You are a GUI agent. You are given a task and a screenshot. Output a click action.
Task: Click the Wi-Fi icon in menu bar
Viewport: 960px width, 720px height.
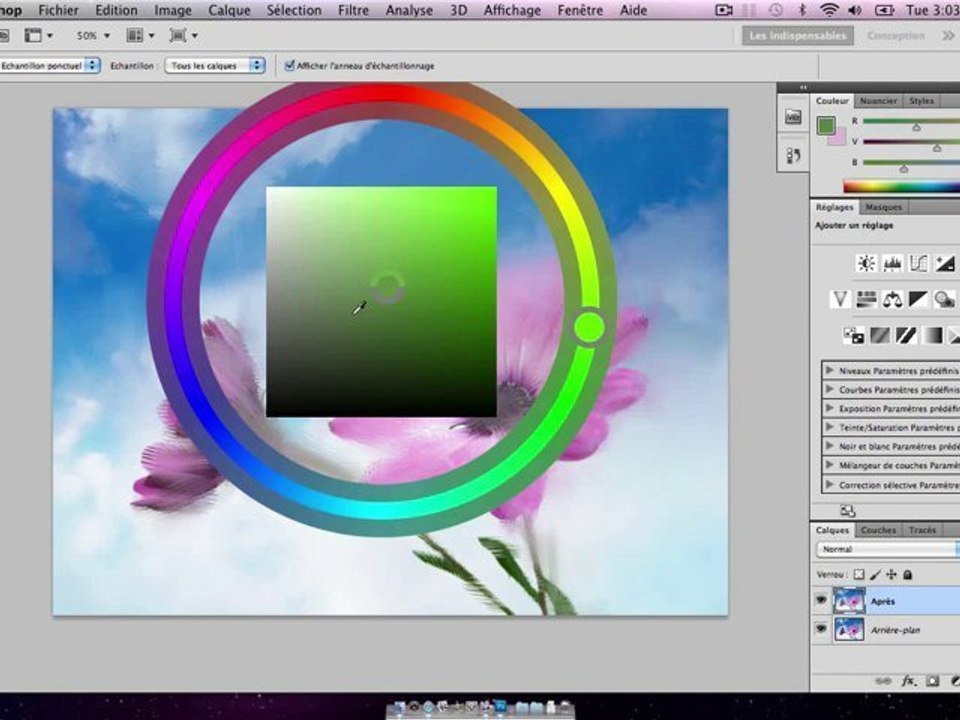coord(829,10)
